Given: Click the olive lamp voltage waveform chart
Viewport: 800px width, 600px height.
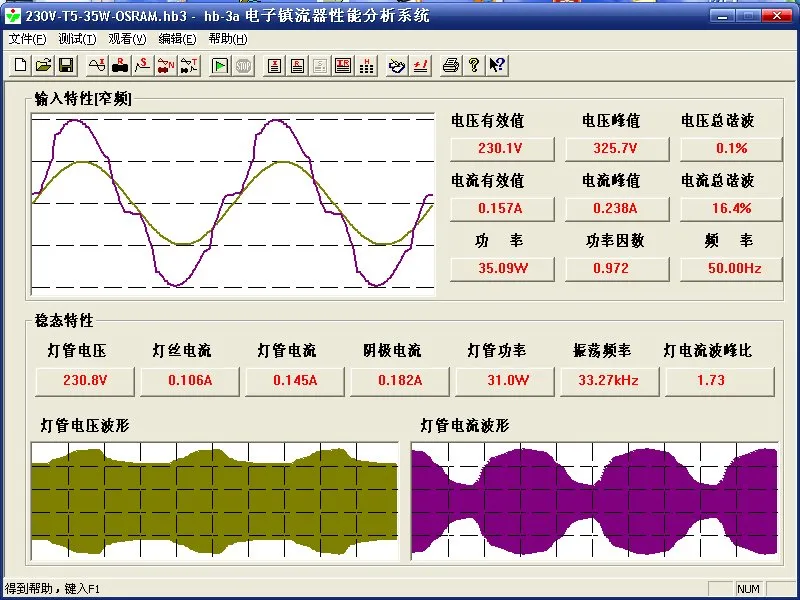Looking at the screenshot, I should (214, 501).
